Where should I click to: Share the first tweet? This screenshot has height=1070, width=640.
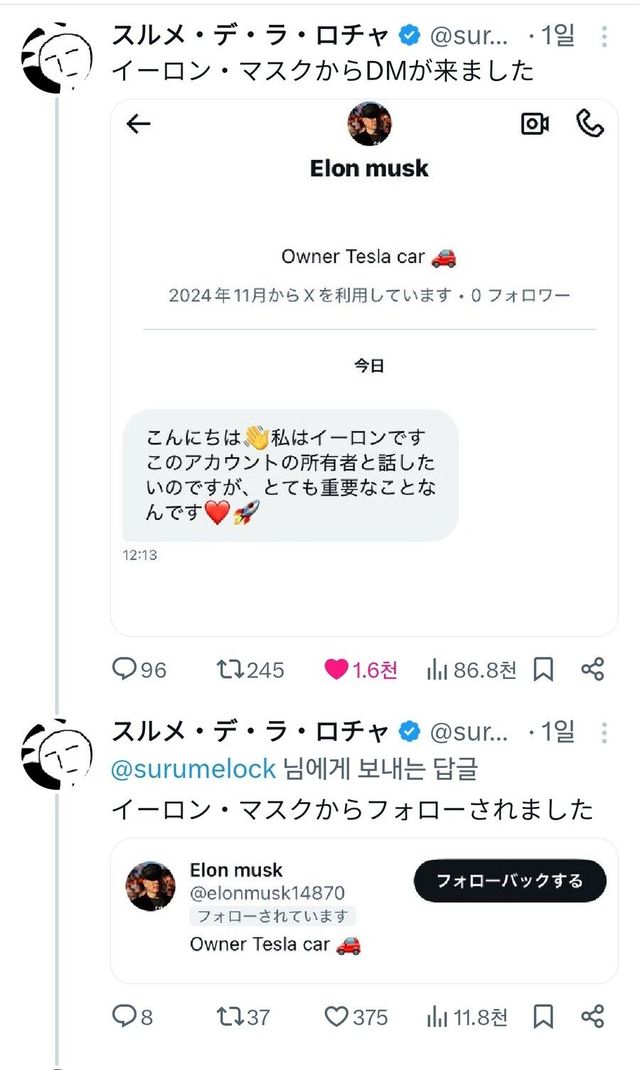(593, 669)
